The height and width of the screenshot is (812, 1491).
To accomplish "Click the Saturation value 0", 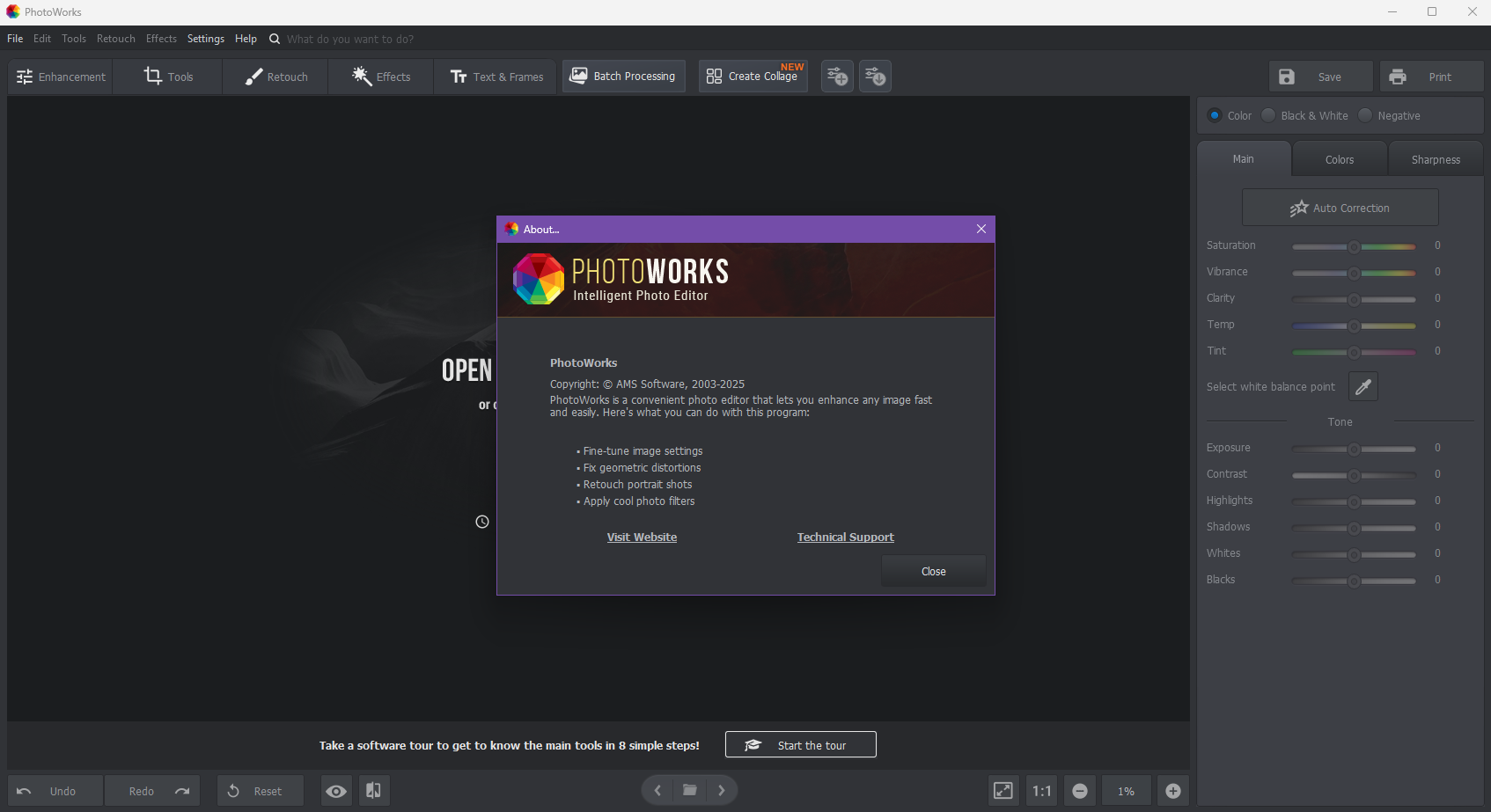I will 1437,245.
